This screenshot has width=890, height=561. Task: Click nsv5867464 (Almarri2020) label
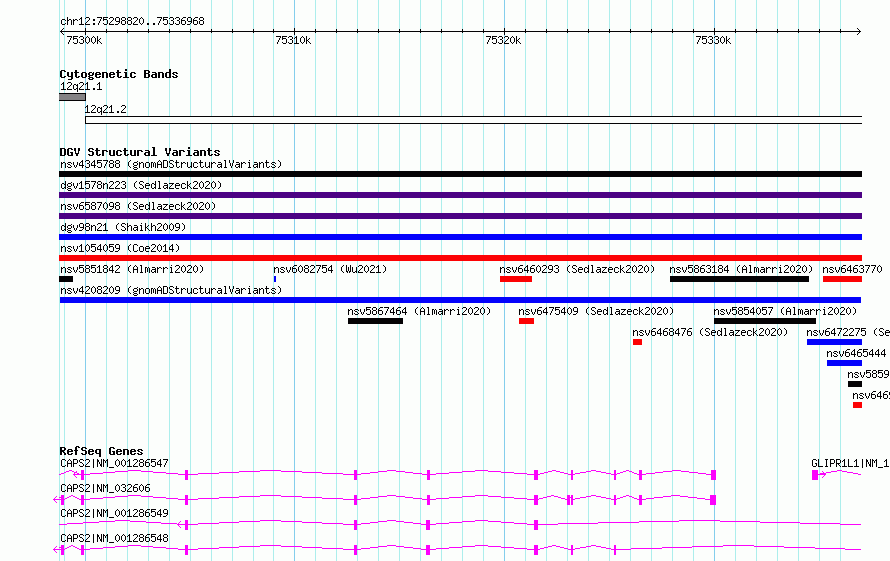coord(419,311)
